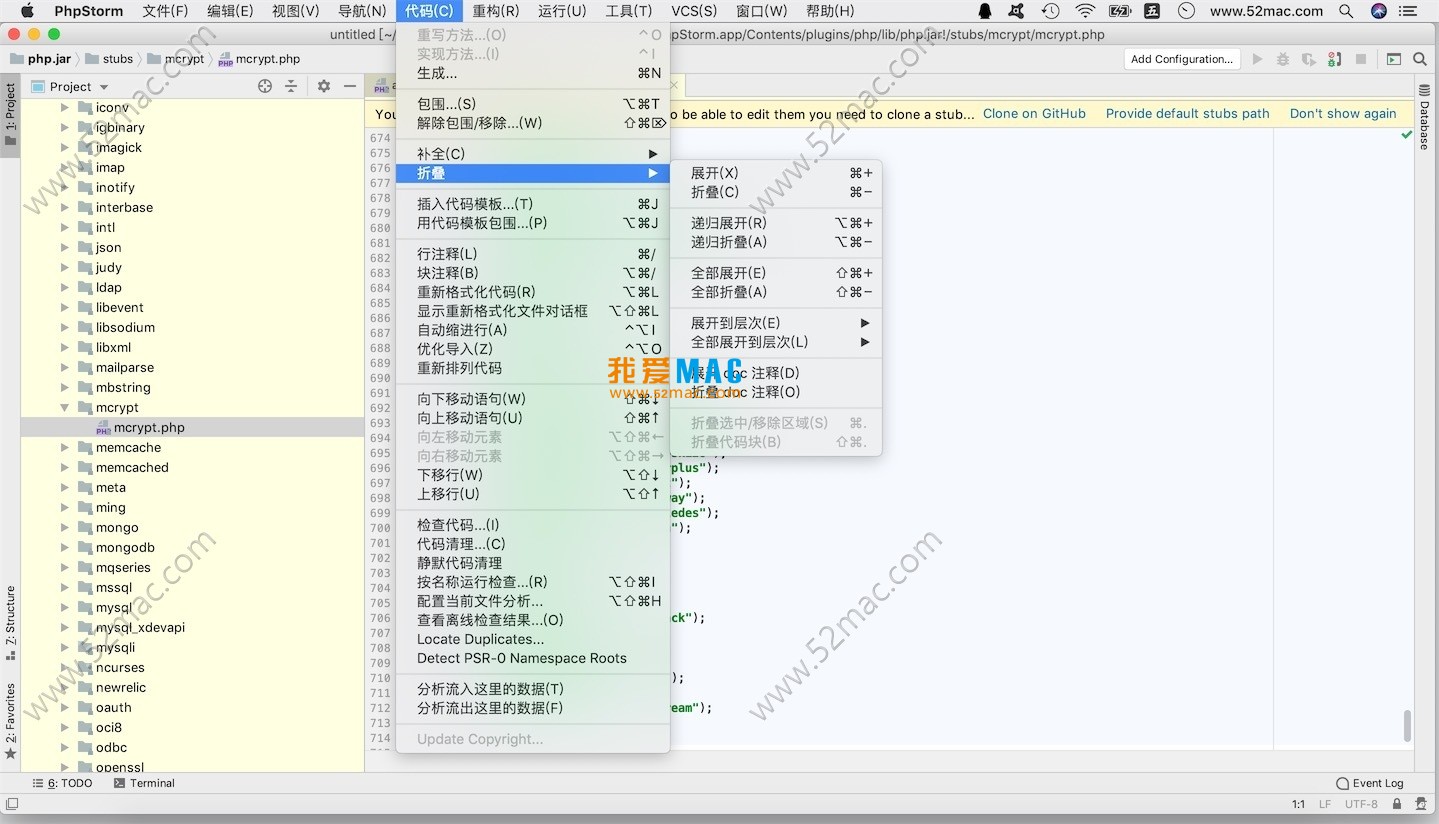
Task: Choose 展开(X) in fold submenu
Action: click(x=776, y=173)
